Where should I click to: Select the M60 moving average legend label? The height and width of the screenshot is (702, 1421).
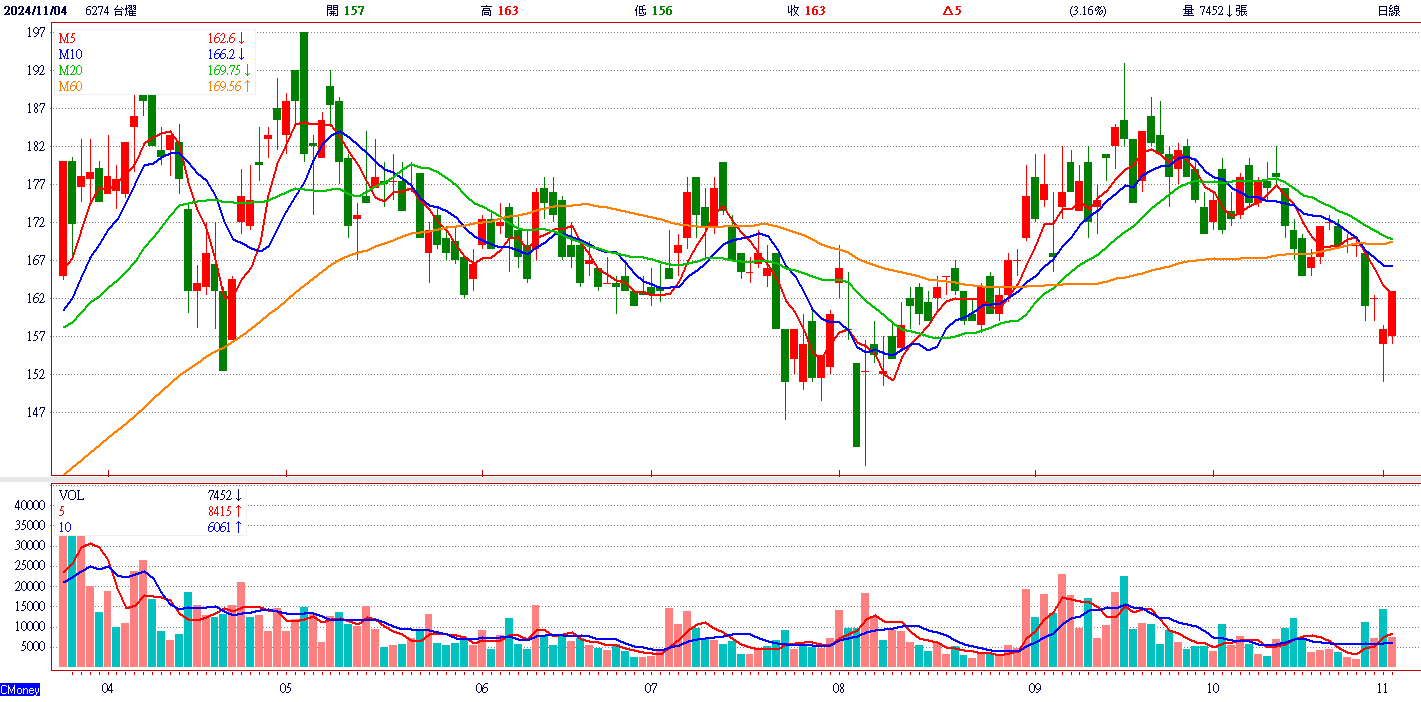point(70,87)
